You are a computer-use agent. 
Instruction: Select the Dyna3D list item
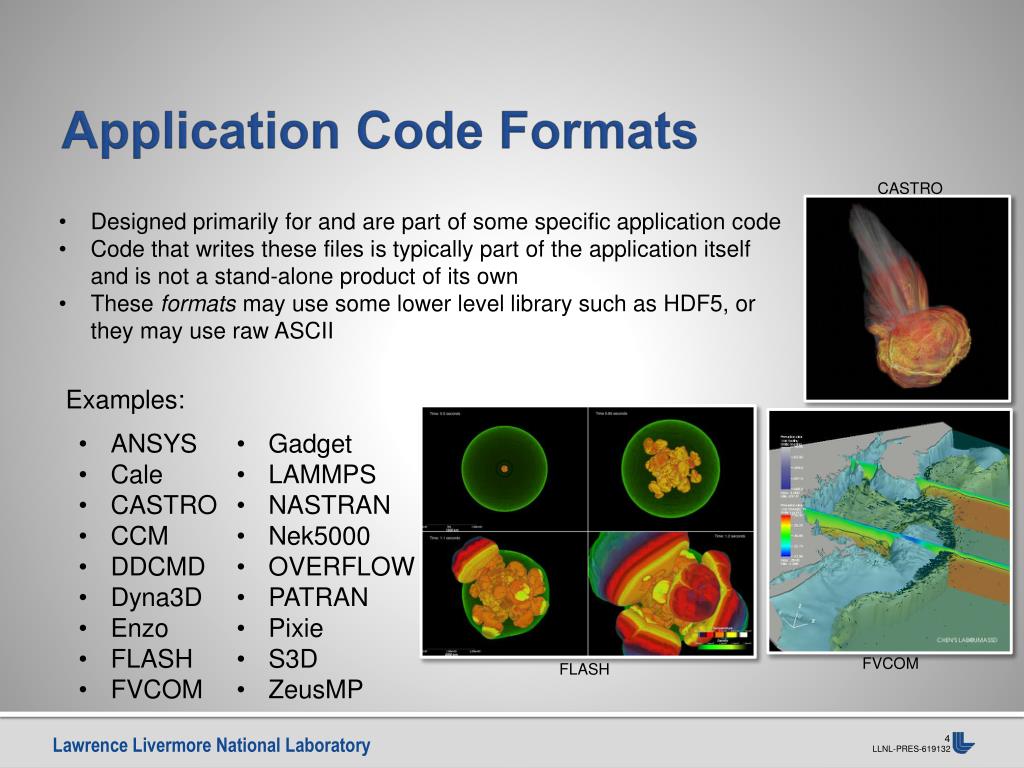pos(156,598)
